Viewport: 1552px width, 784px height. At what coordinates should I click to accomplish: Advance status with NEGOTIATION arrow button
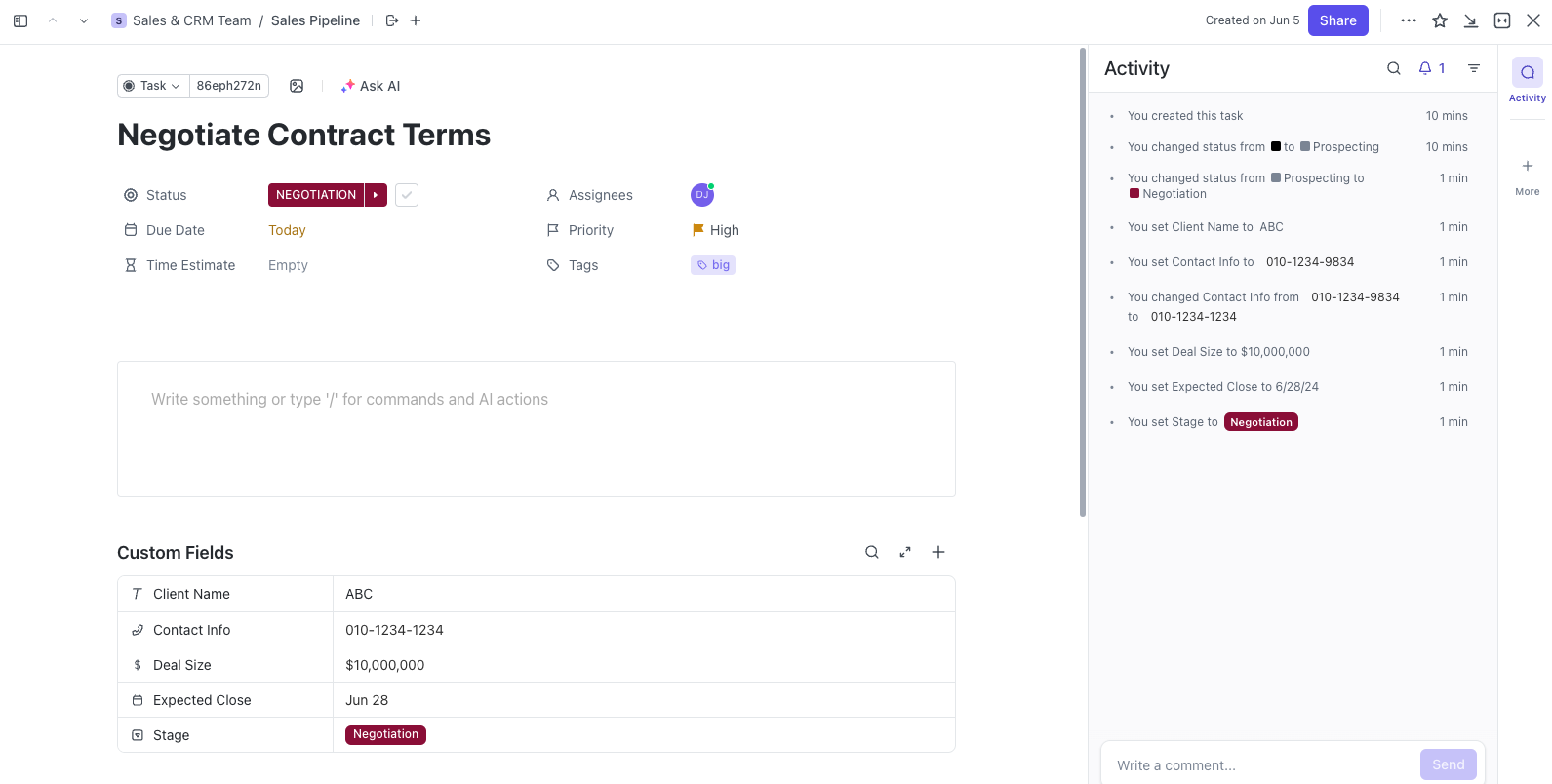pyautogui.click(x=376, y=195)
